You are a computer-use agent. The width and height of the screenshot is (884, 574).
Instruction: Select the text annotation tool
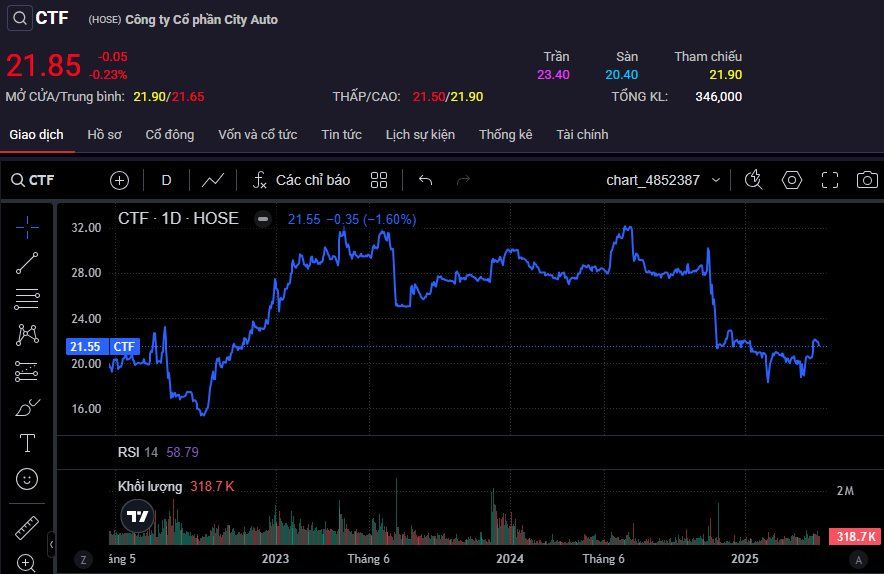pos(27,443)
